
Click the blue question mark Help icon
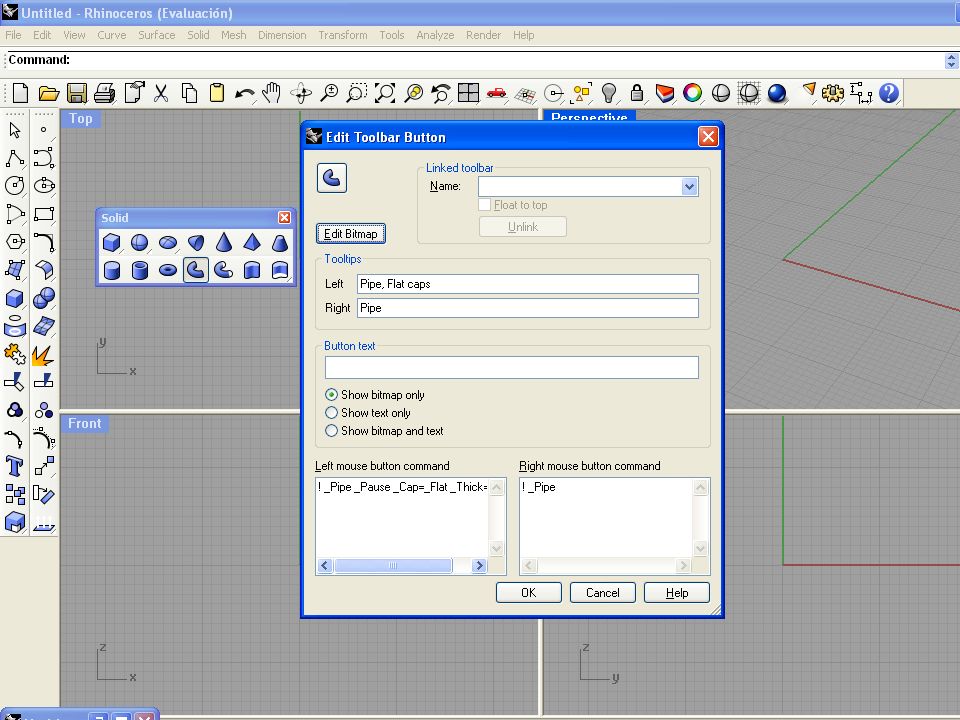pos(889,93)
